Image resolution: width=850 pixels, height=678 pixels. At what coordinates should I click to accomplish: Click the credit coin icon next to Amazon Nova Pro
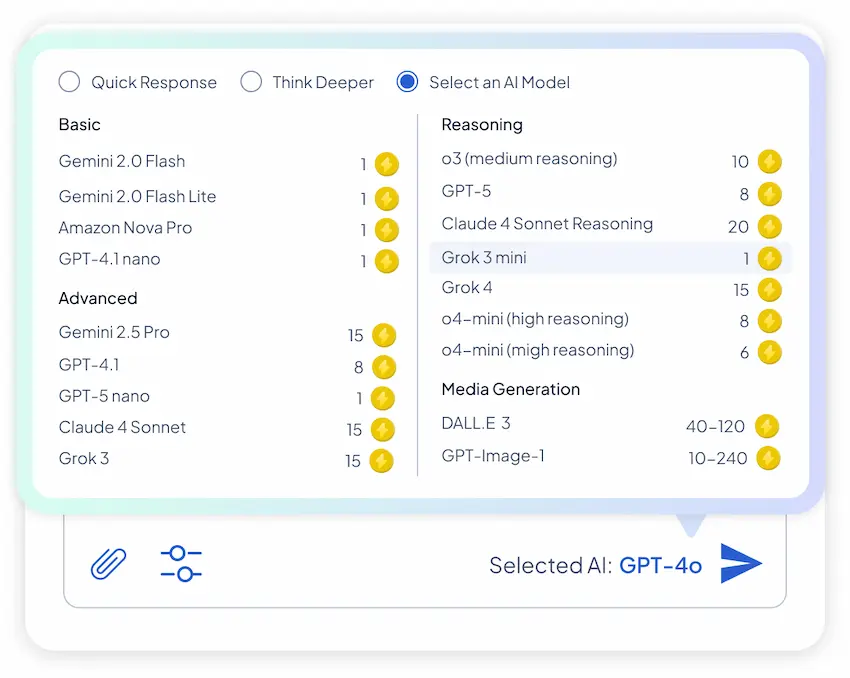click(x=387, y=230)
